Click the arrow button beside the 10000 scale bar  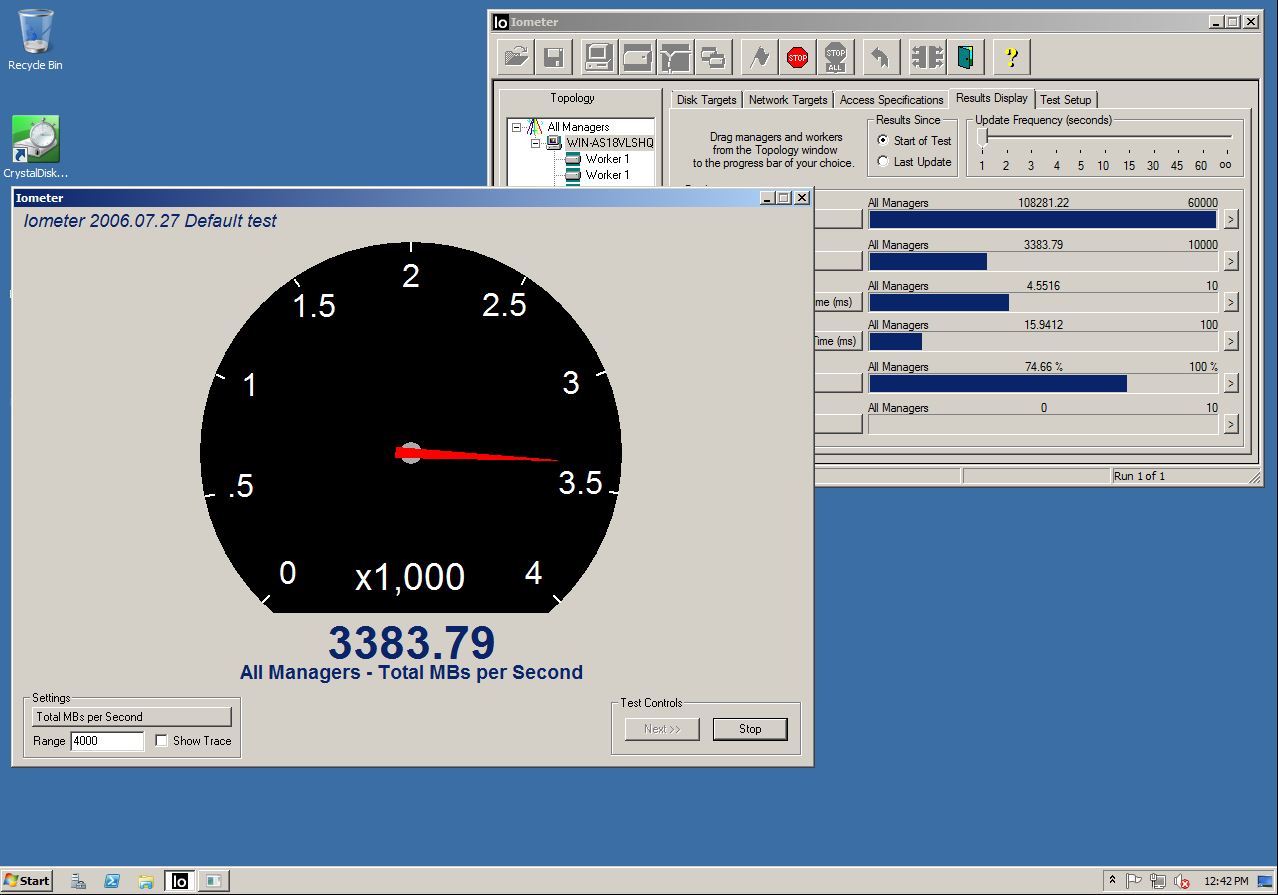pos(1231,261)
